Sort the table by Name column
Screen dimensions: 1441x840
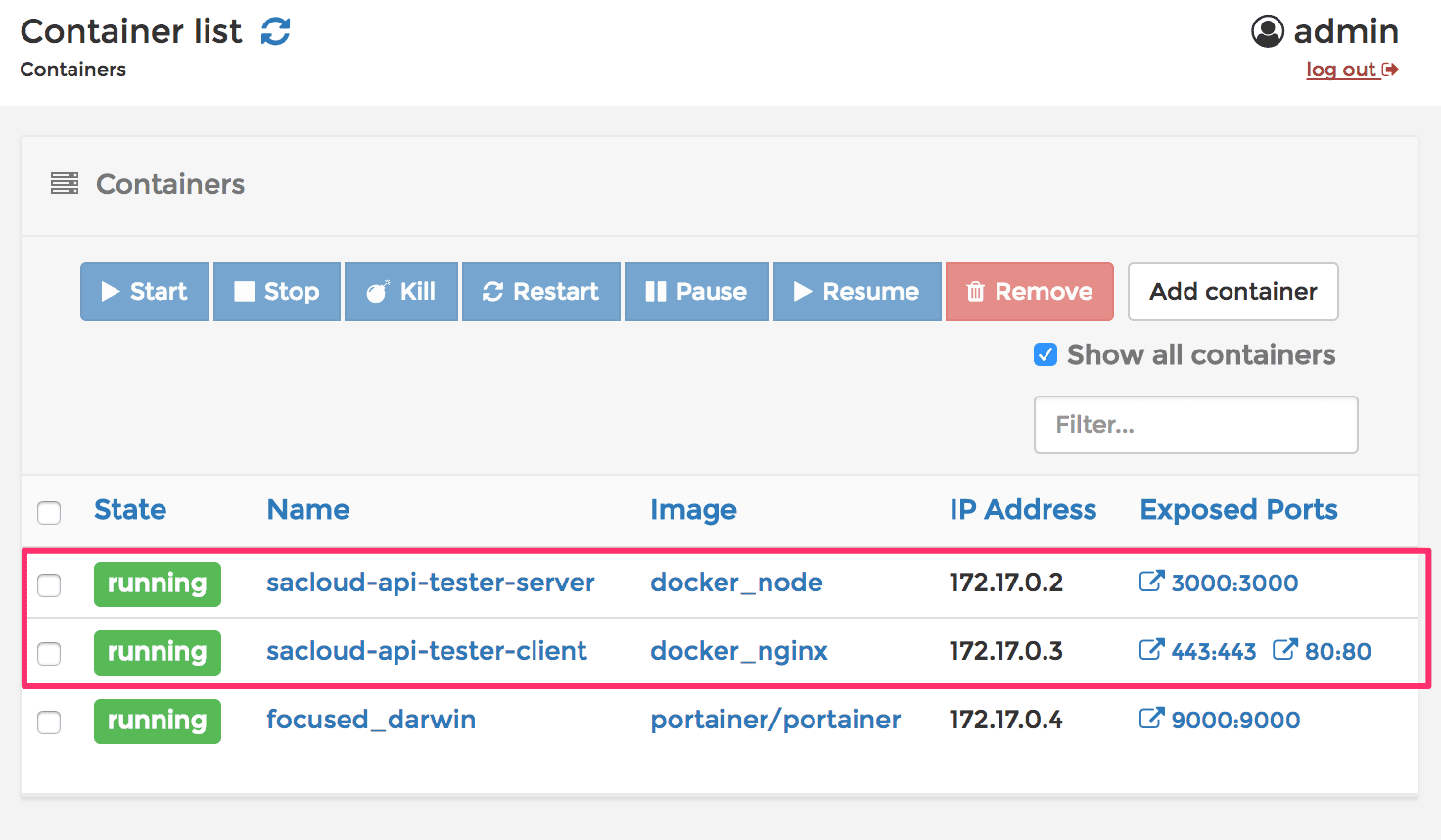click(x=308, y=510)
